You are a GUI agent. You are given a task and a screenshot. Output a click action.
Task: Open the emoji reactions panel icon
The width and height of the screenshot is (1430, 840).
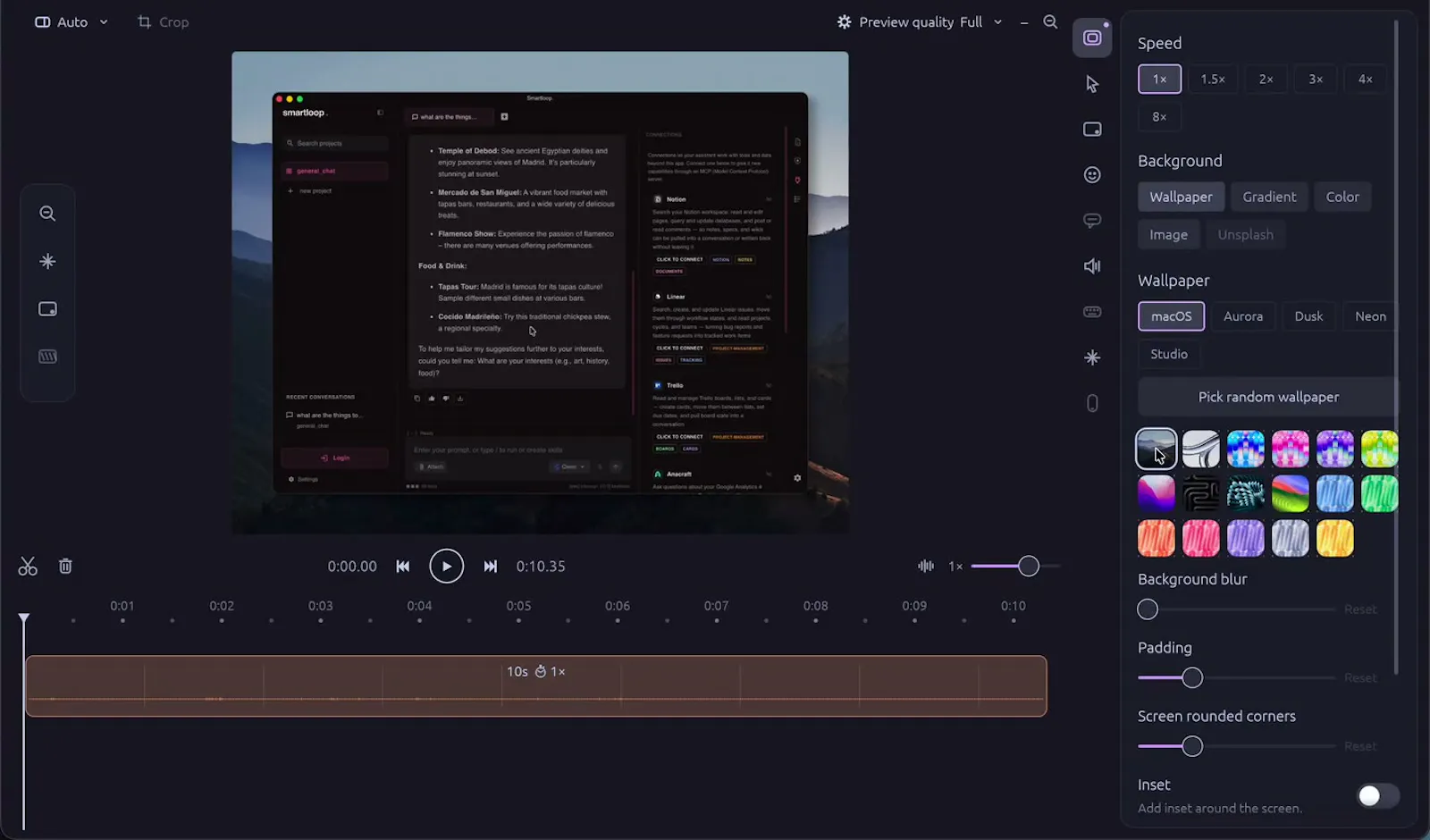pyautogui.click(x=1091, y=175)
